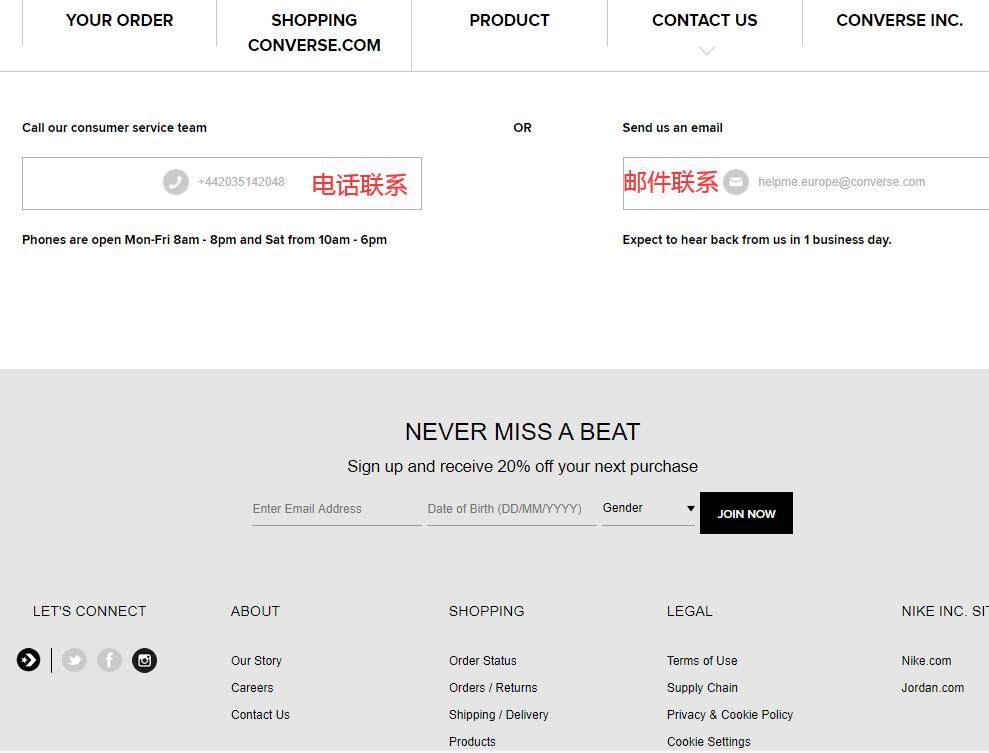The image size is (989, 753).
Task: Expand the Gender dropdown
Action: tap(648, 508)
